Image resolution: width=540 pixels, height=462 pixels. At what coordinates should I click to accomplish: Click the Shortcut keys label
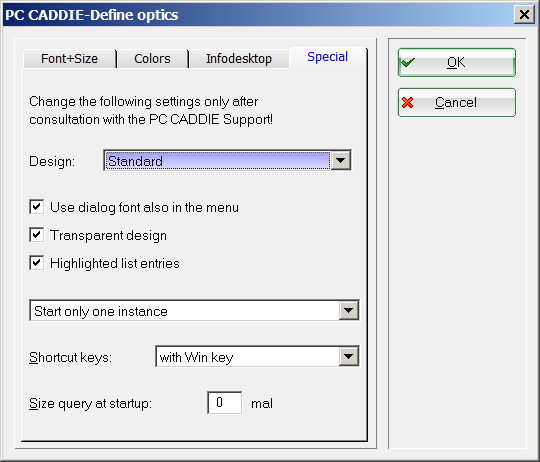[71, 357]
